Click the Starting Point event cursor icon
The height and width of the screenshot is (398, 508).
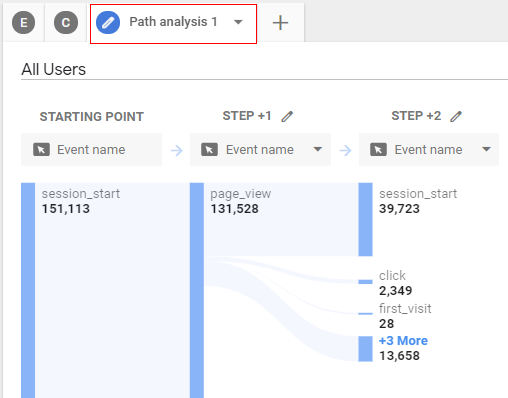tap(41, 150)
